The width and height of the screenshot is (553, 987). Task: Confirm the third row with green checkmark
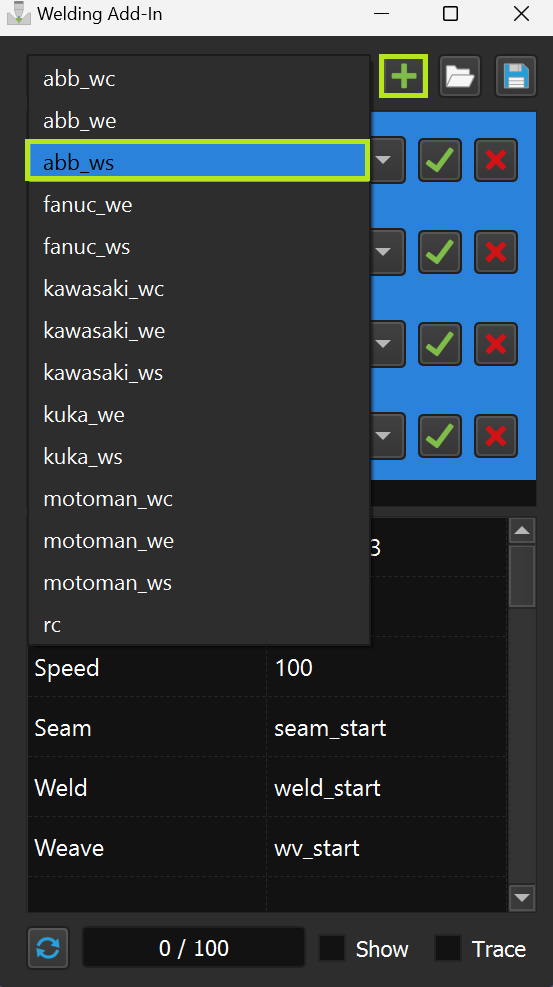(x=440, y=344)
